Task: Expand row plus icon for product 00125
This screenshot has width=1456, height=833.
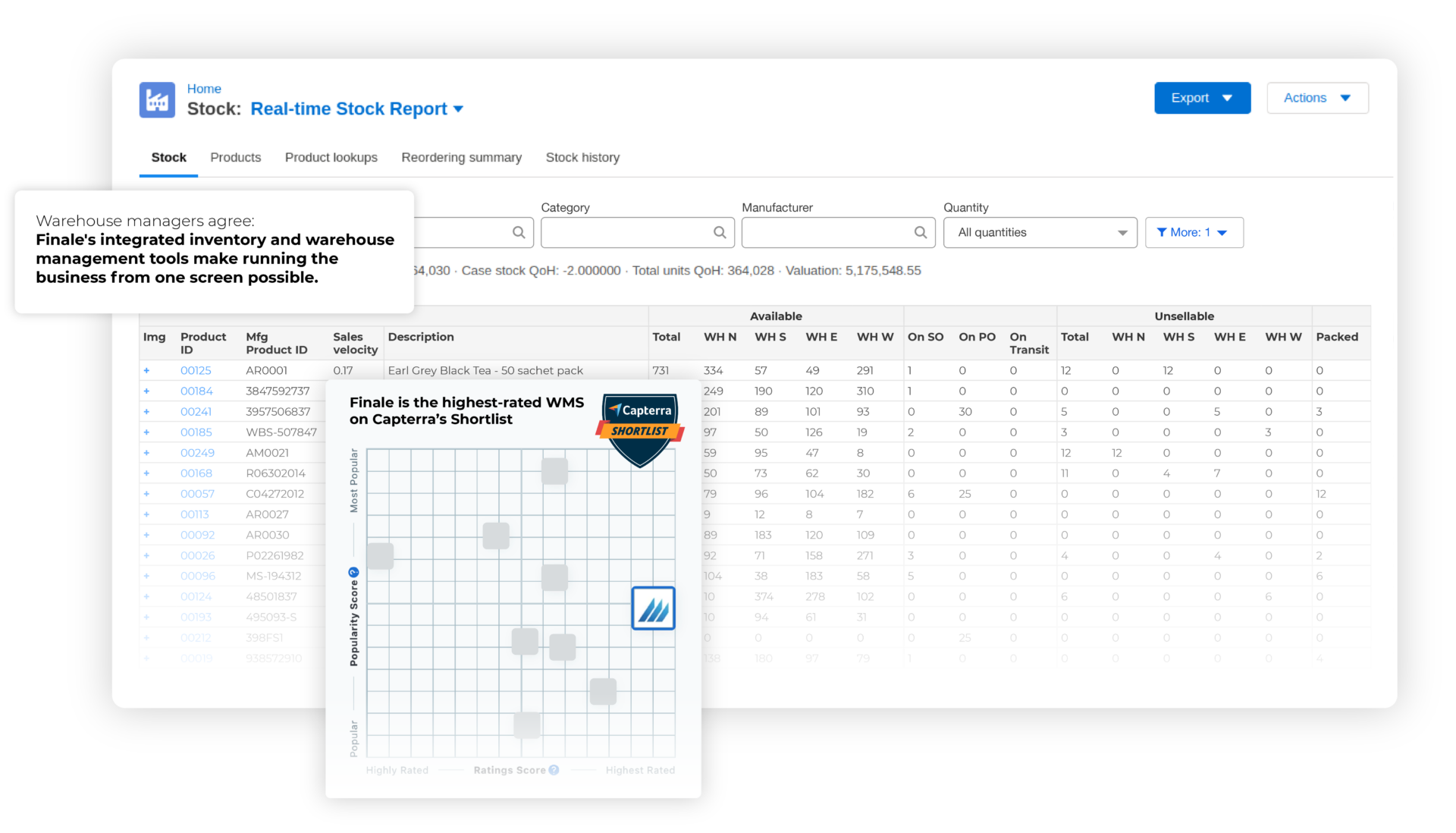Action: (x=147, y=371)
